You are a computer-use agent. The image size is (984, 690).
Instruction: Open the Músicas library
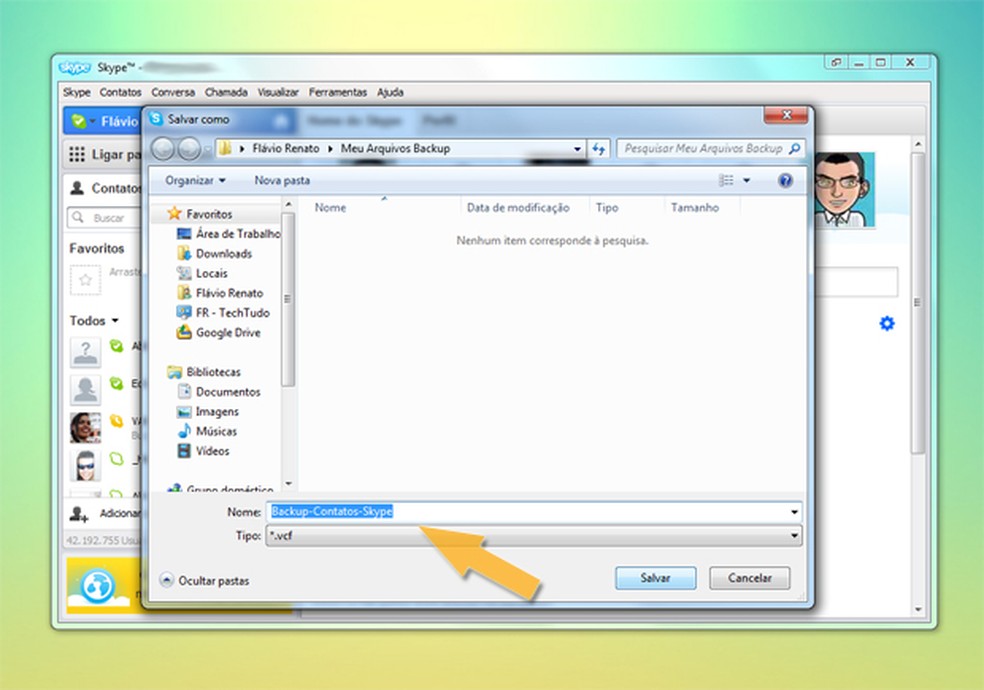[216, 431]
